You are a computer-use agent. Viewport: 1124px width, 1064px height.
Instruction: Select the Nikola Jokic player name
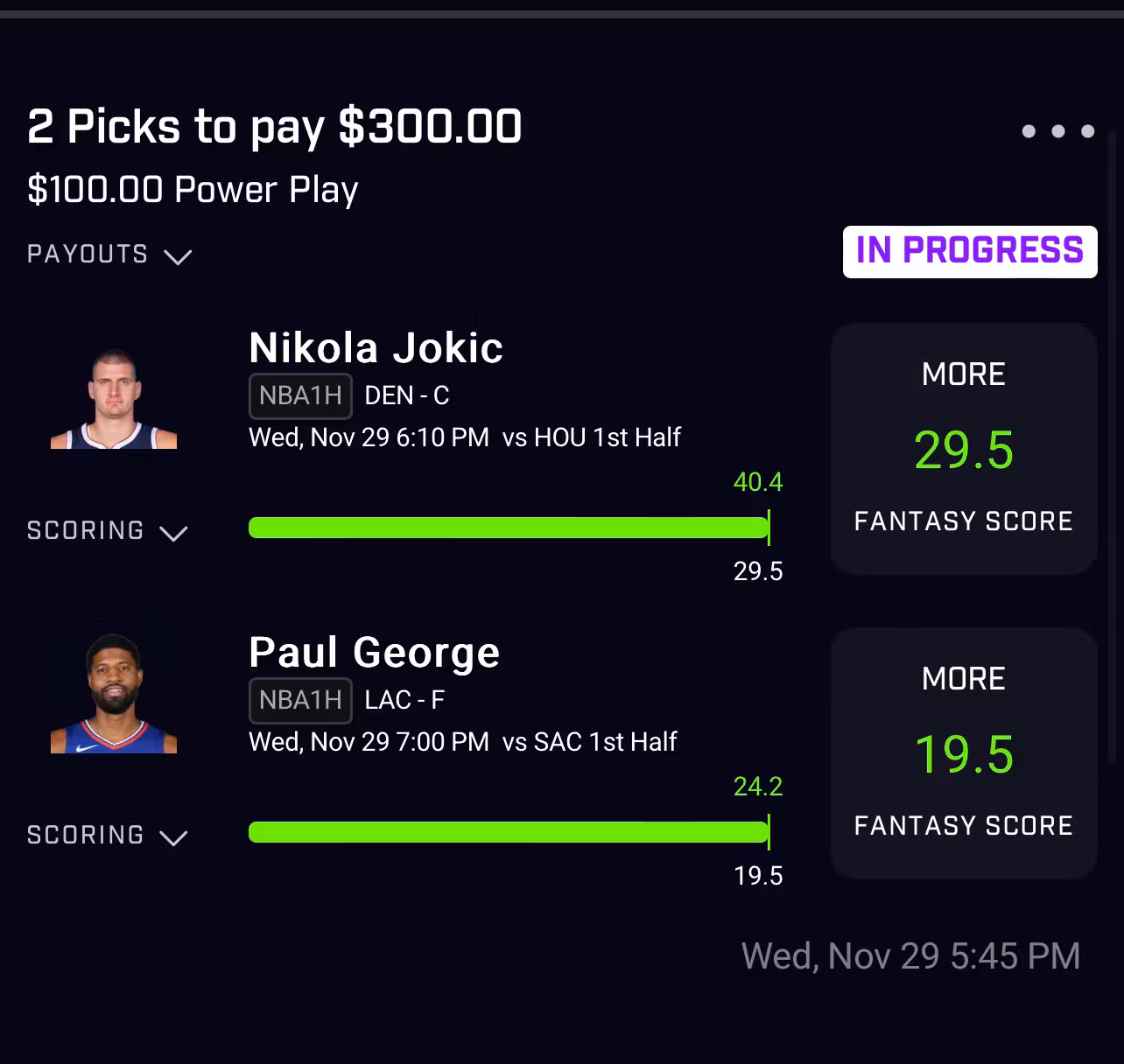coord(376,348)
